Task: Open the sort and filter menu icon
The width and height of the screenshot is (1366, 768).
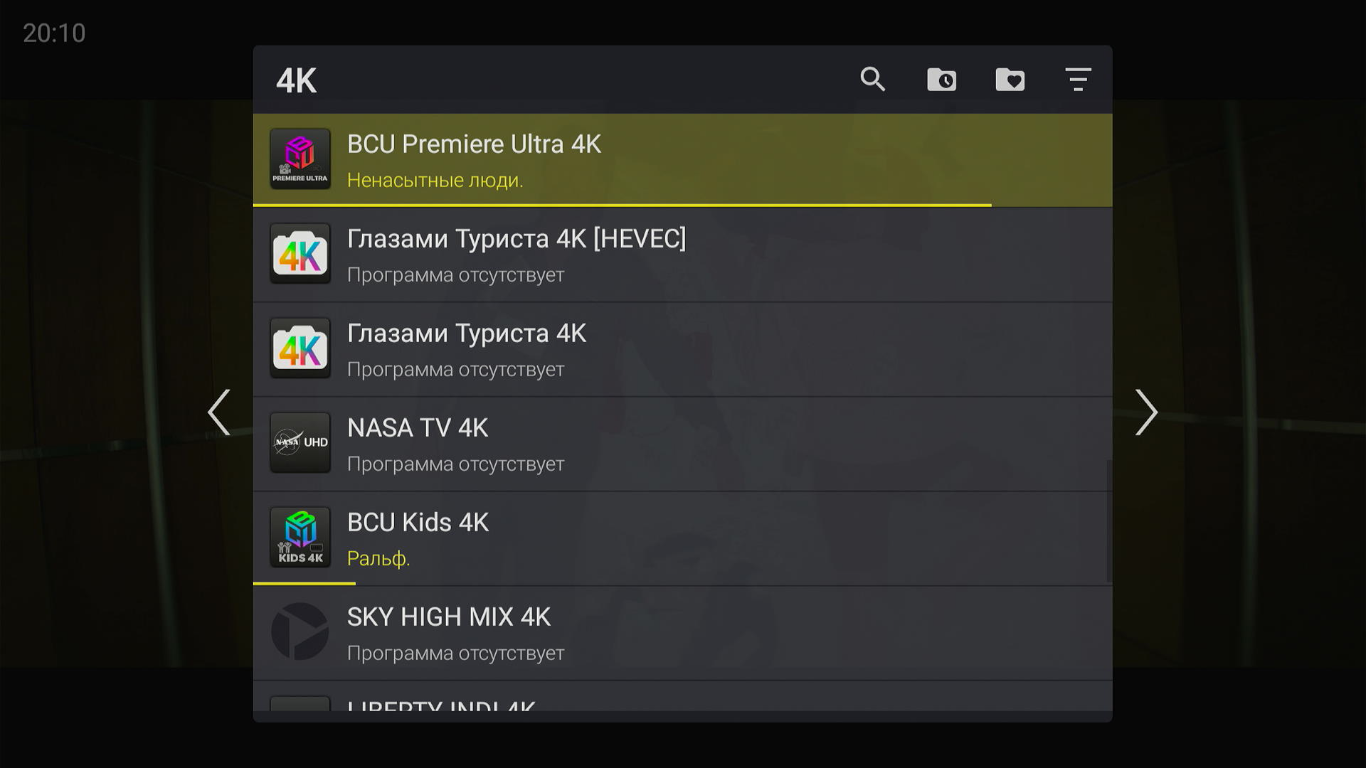Action: [1078, 80]
